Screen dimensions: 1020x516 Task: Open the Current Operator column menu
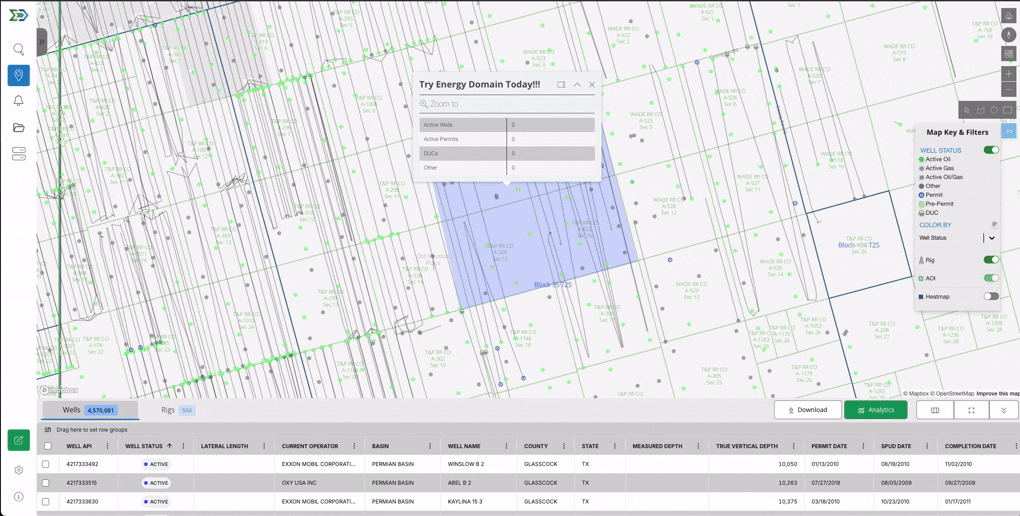coord(354,446)
